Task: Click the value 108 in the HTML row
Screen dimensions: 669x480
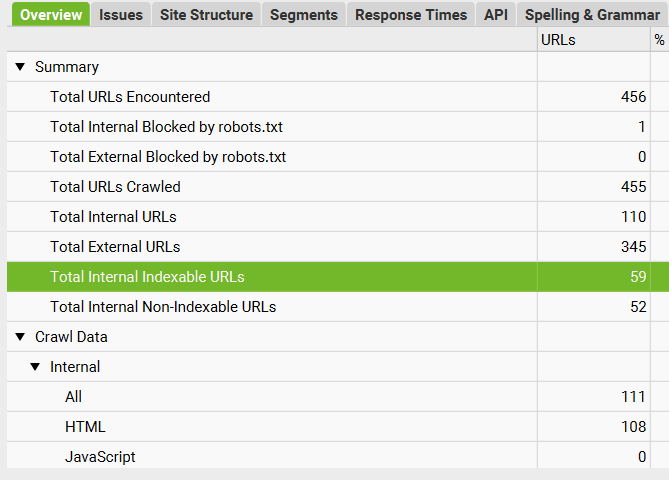Action: (634, 427)
